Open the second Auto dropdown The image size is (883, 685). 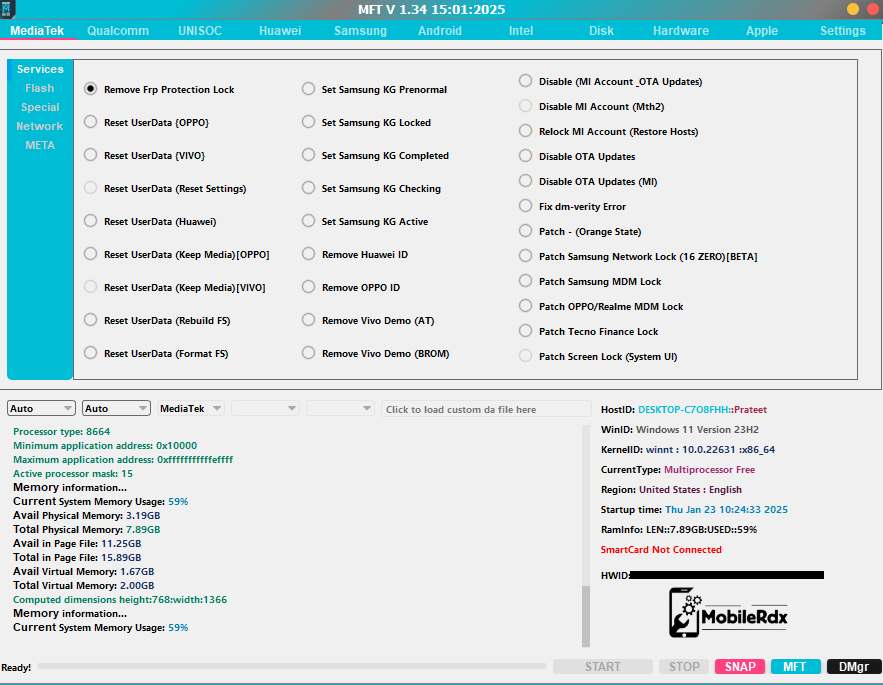[116, 408]
